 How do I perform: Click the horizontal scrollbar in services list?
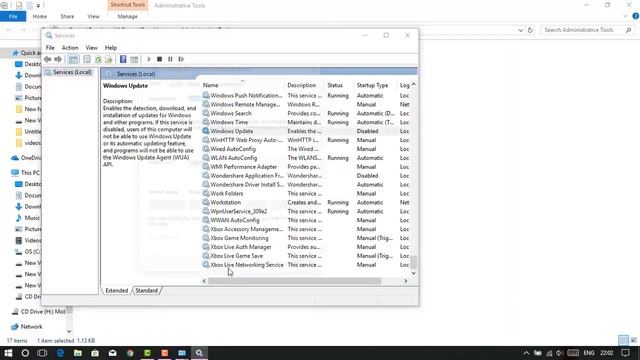click(x=294, y=281)
